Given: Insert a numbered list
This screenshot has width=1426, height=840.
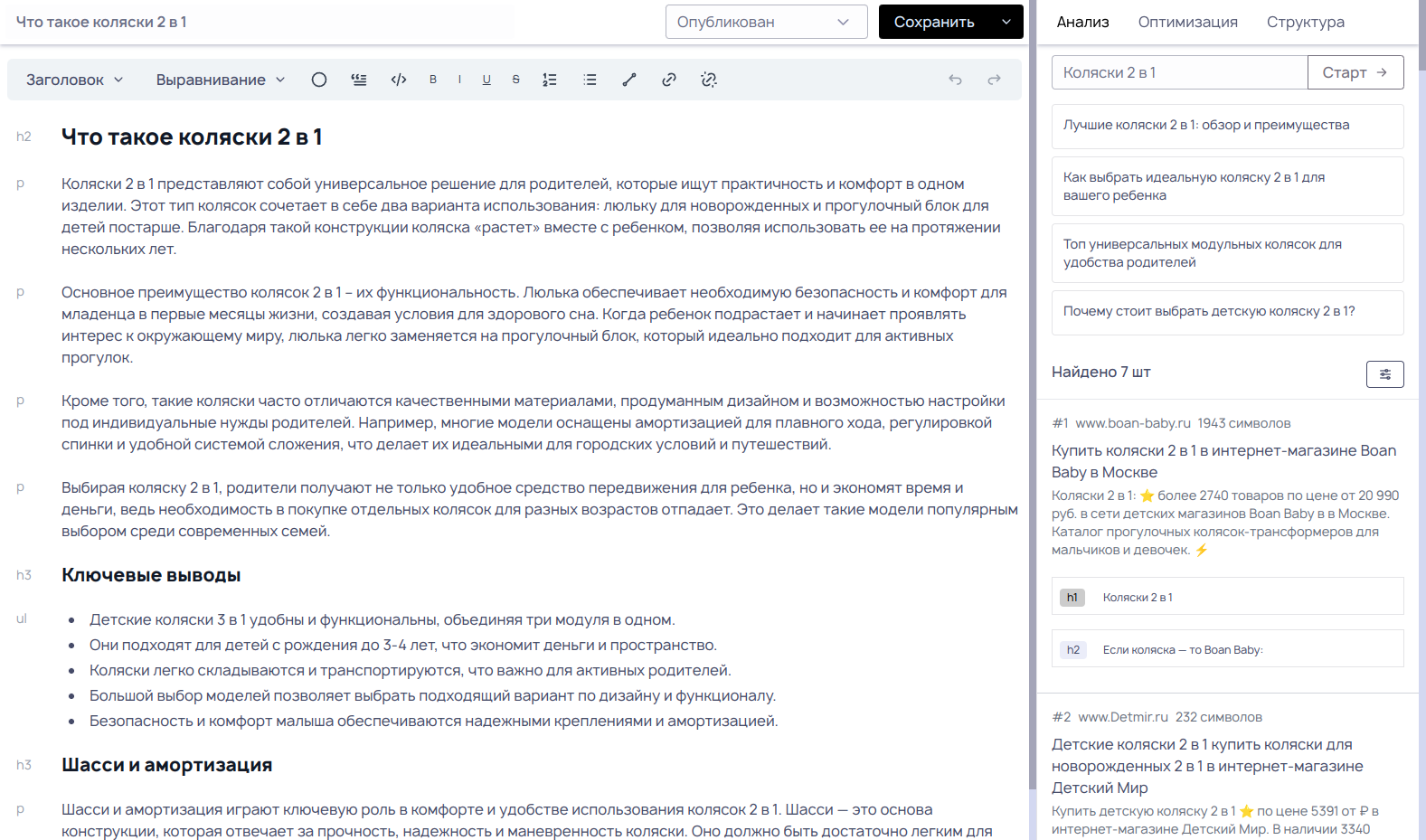Looking at the screenshot, I should 550,80.
